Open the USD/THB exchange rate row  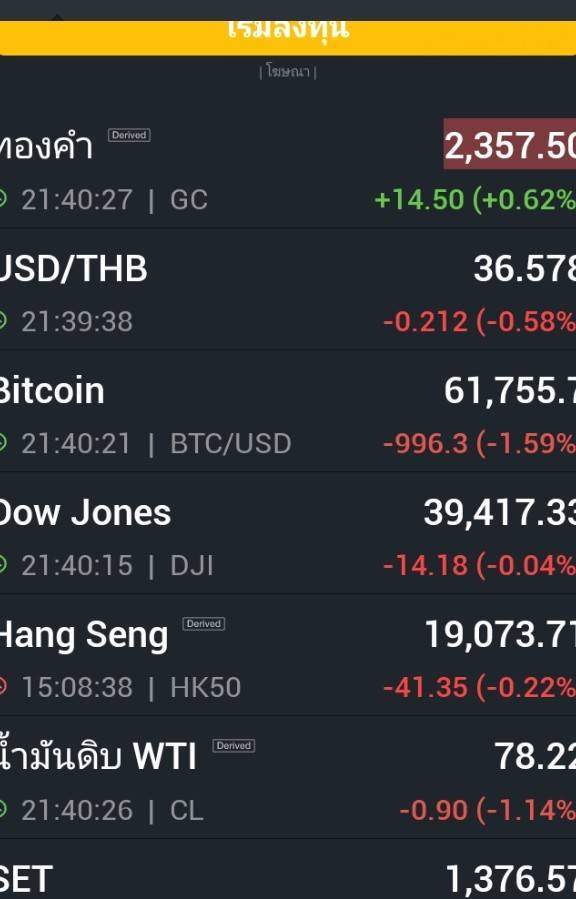[x=288, y=289]
